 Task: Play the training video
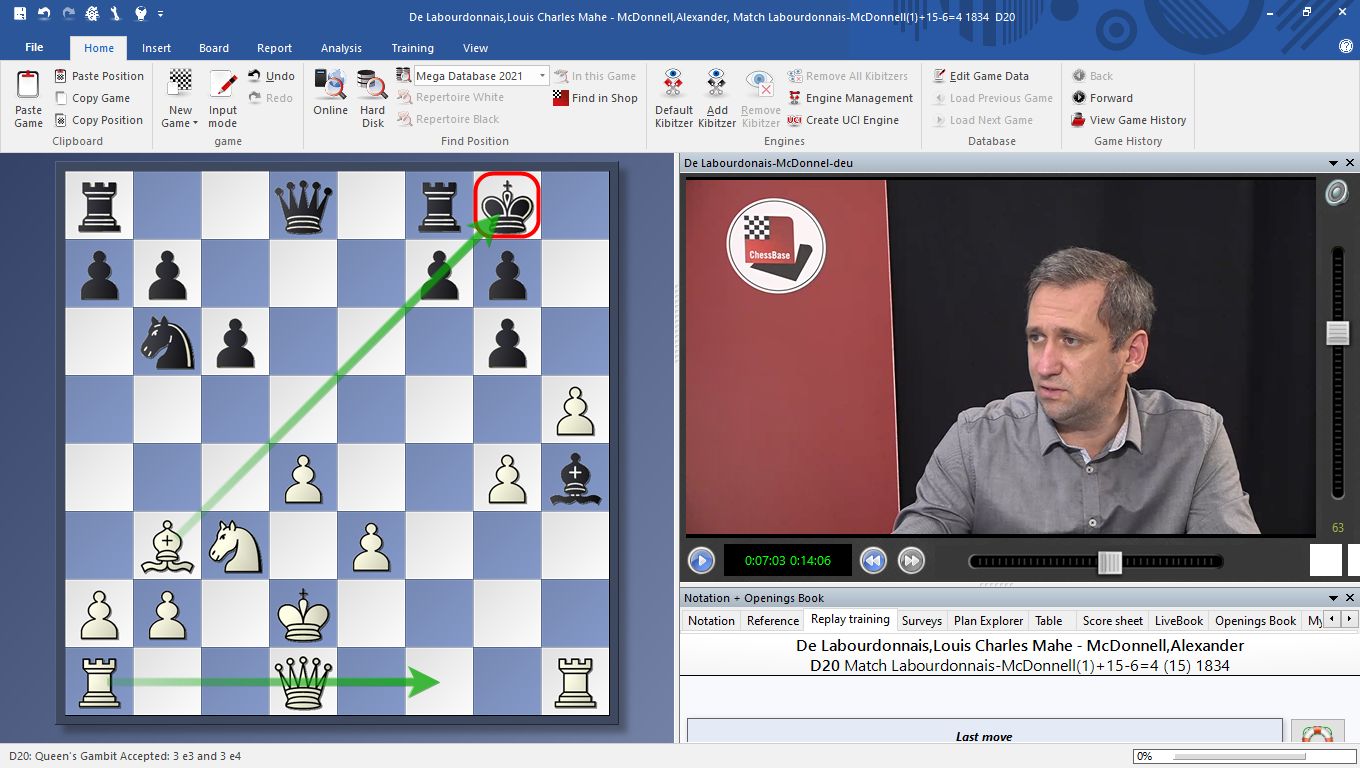click(x=701, y=560)
